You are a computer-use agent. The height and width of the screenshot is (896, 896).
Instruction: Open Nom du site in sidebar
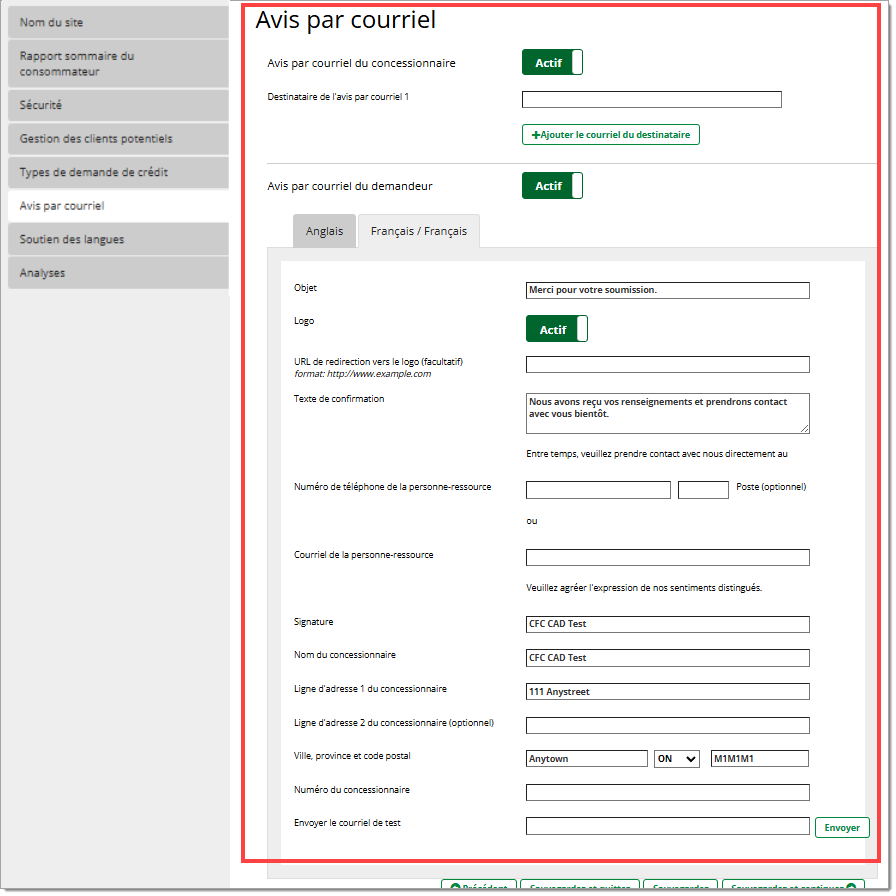tap(118, 22)
